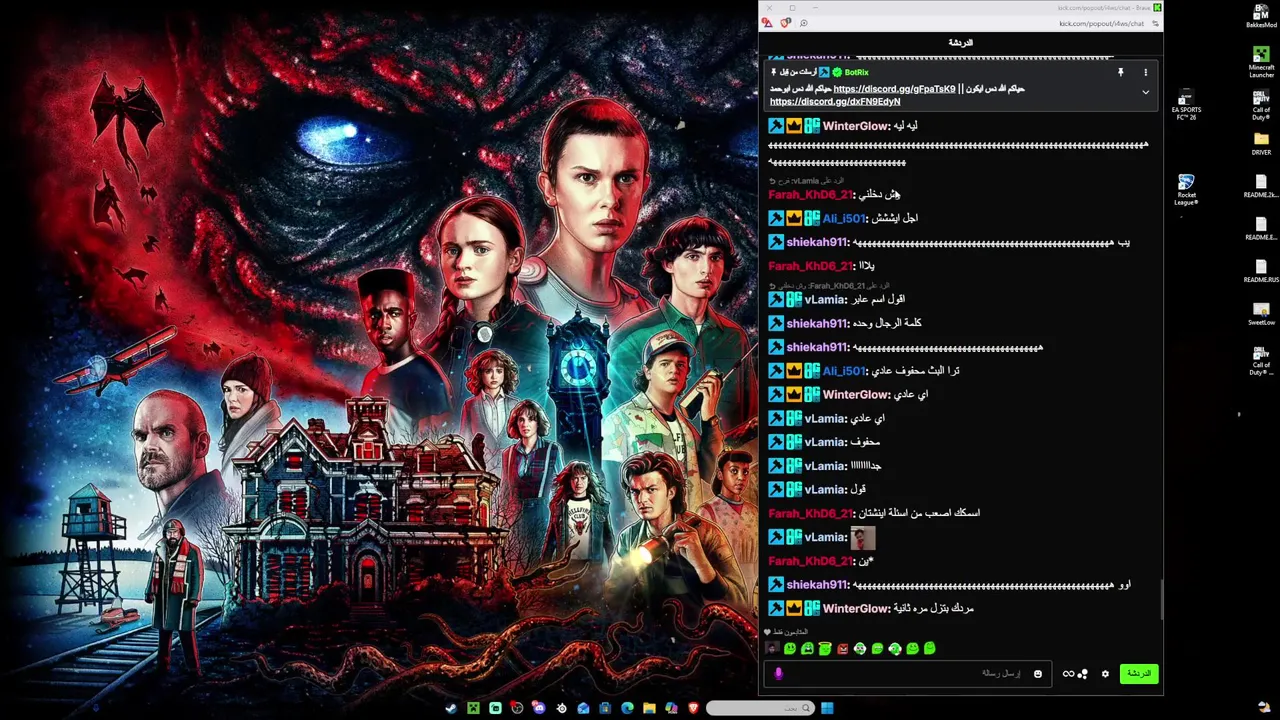Image resolution: width=1280 pixels, height=720 pixels.
Task: Click the WinterGlow username at top of chat
Action: pos(855,126)
